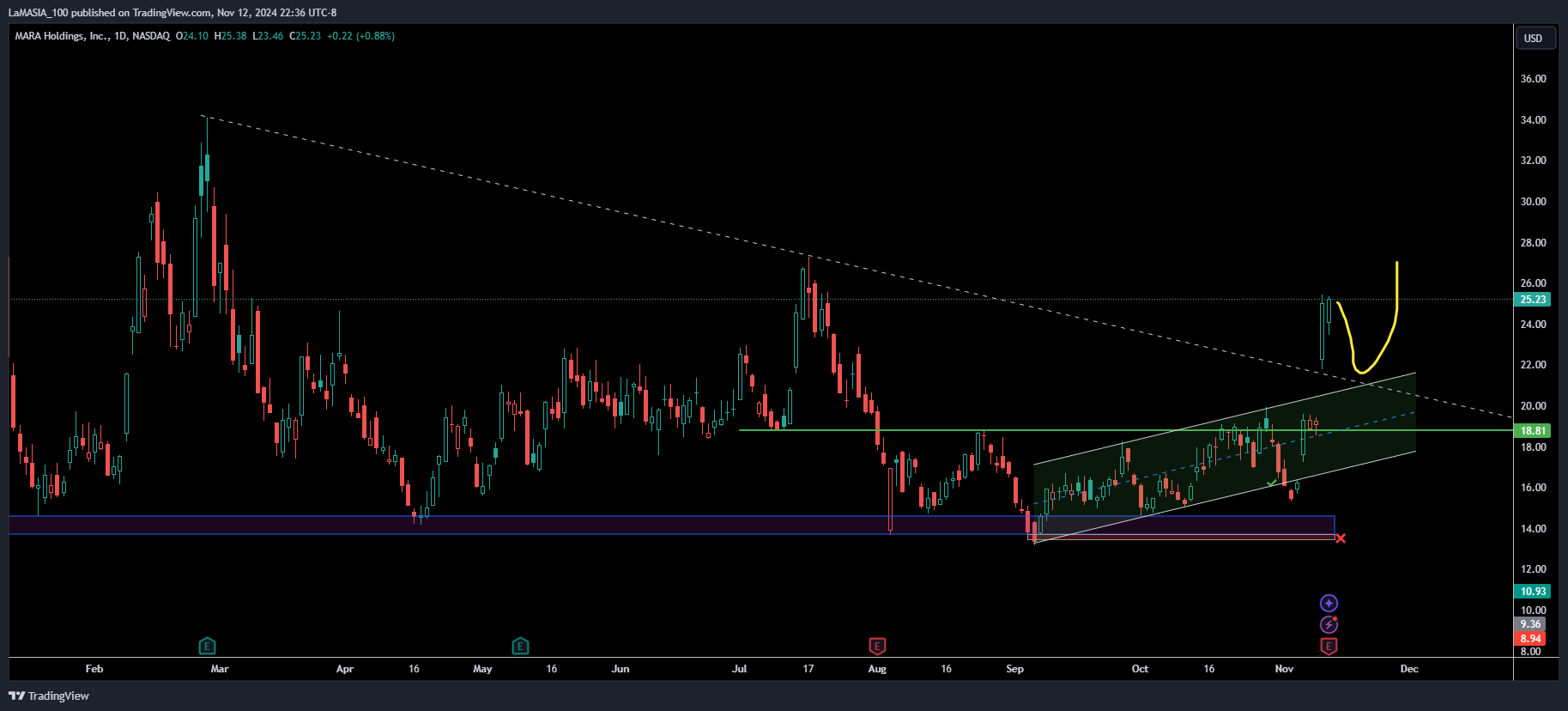Click the 22.00 price axis label
The width and height of the screenshot is (1568, 711).
click(1533, 365)
